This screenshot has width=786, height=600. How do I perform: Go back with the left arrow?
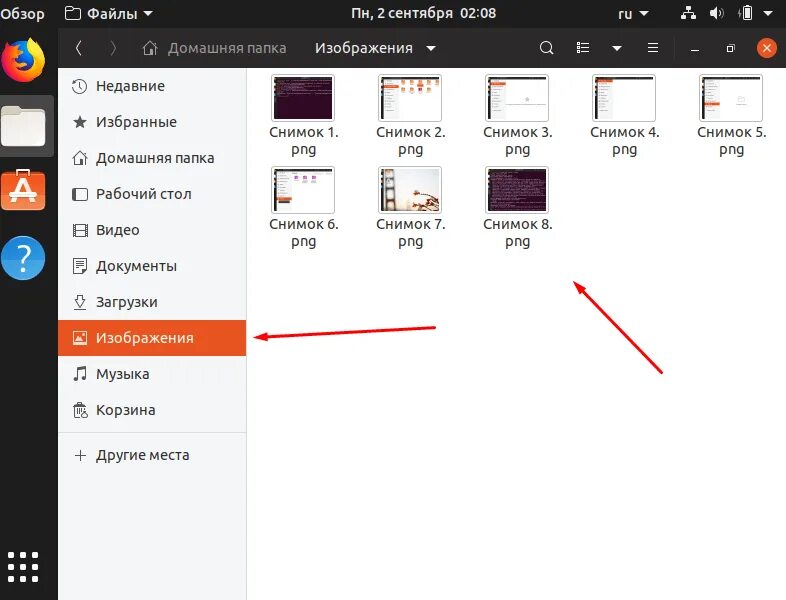[79, 48]
